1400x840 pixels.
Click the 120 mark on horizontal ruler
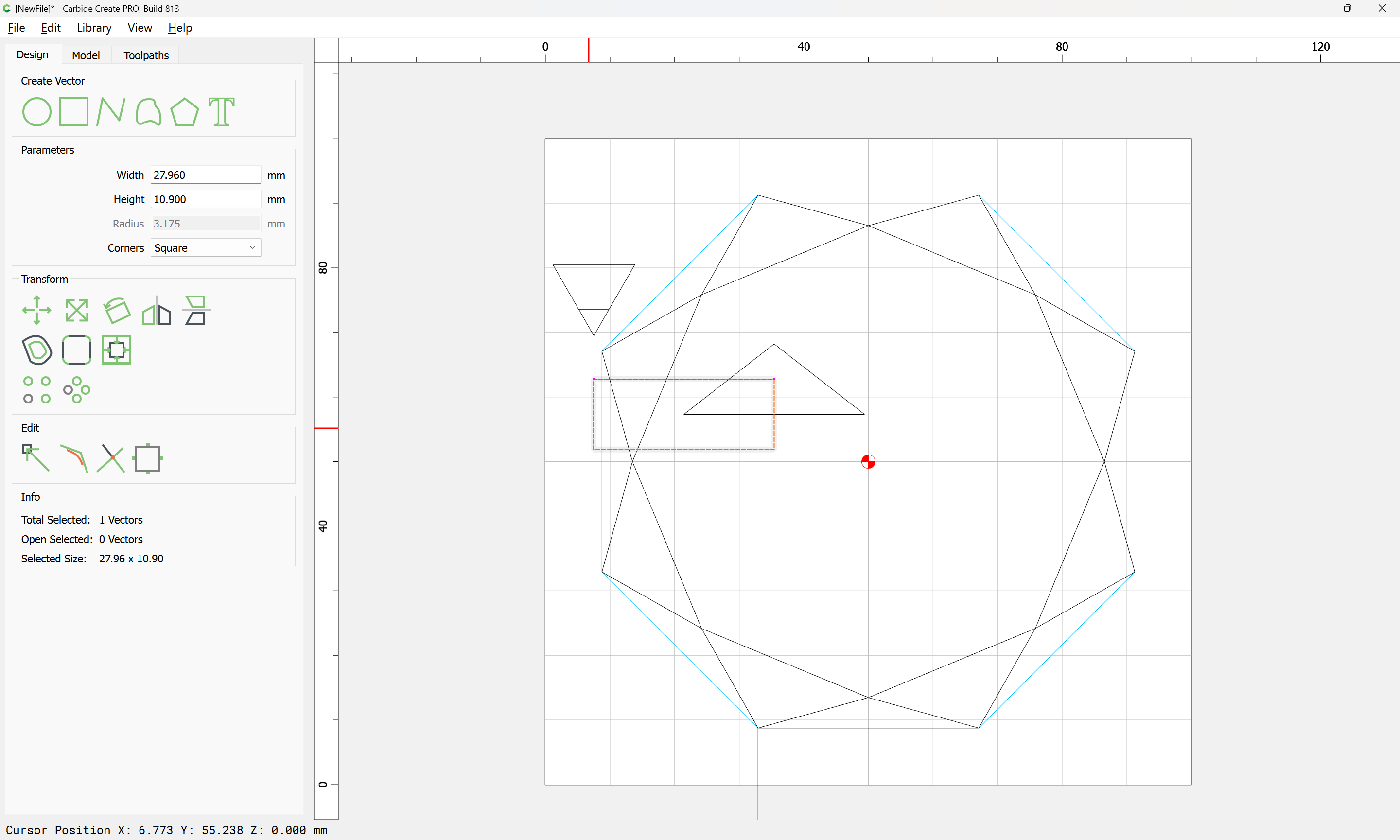[x=1320, y=46]
